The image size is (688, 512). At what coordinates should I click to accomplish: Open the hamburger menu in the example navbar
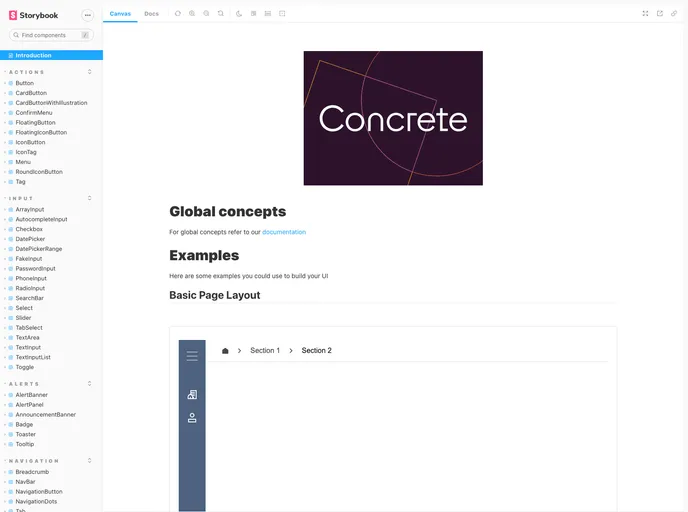(192, 356)
